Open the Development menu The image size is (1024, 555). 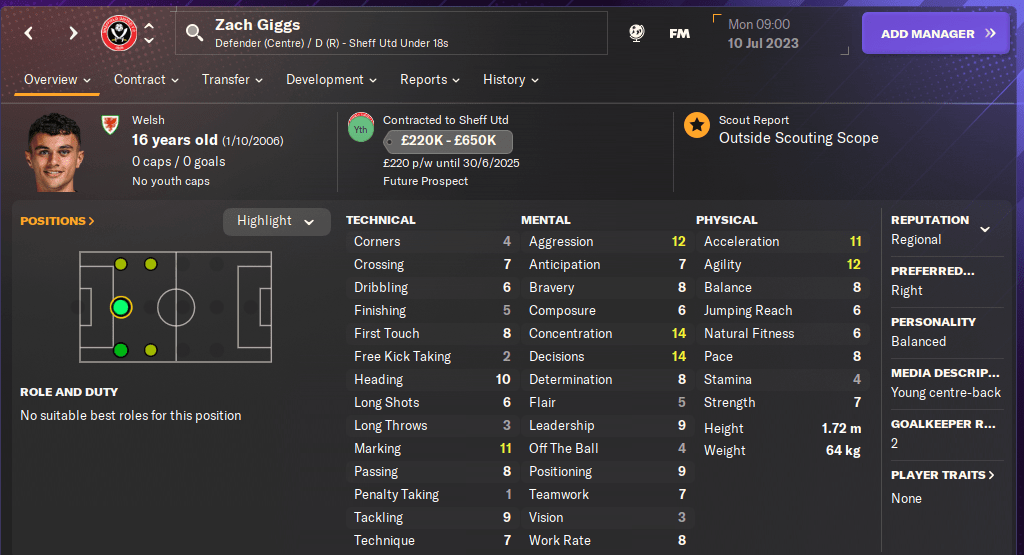click(331, 80)
